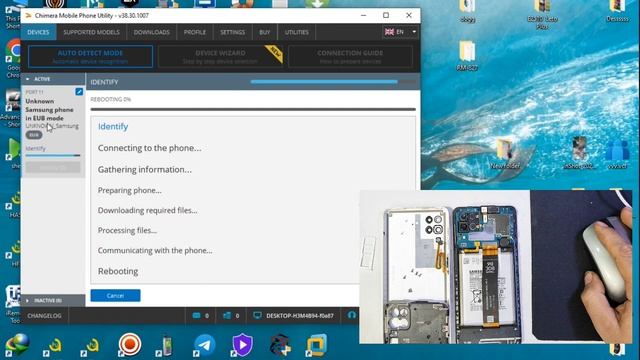Open the Changelog
The image size is (640, 360).
[44, 316]
